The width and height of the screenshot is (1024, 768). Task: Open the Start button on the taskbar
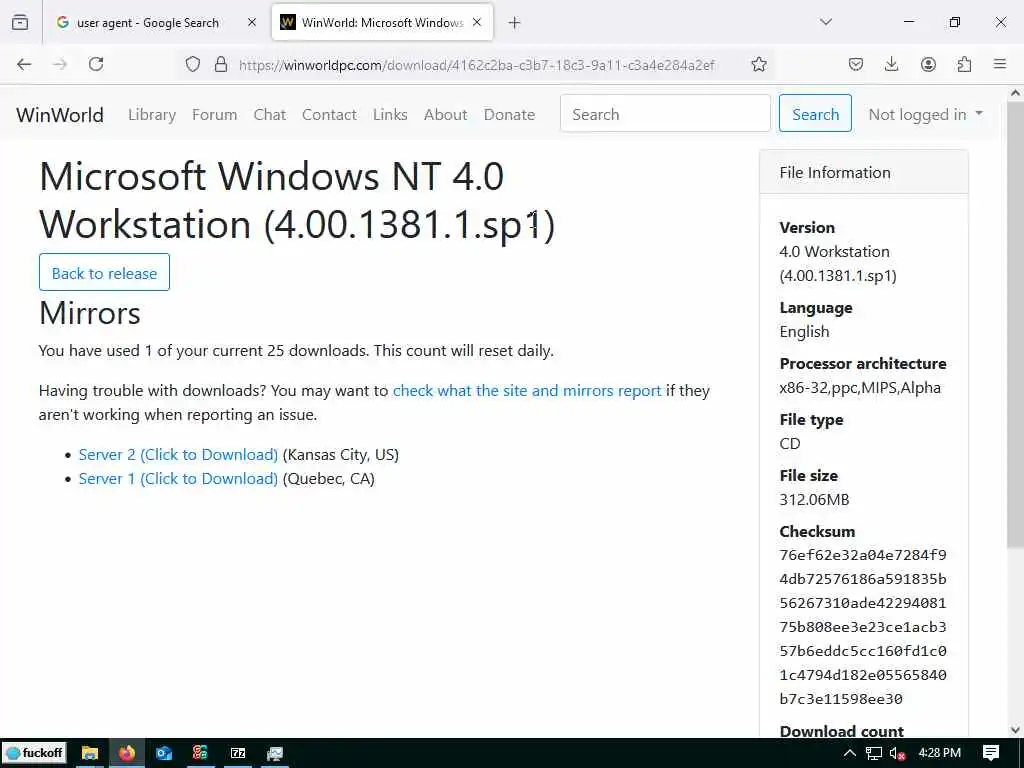point(34,753)
